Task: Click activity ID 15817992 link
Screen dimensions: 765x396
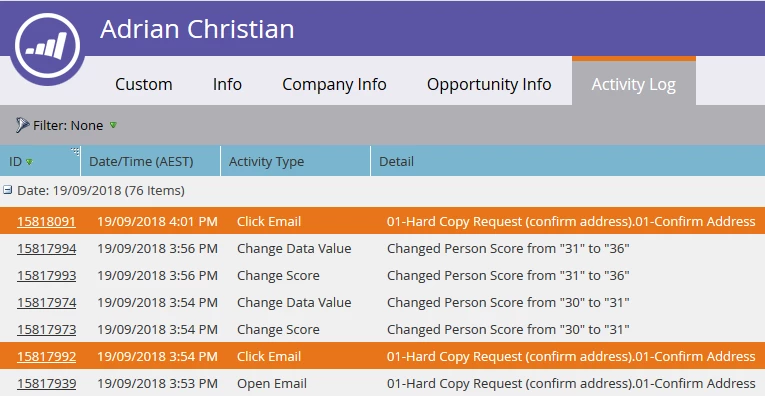Action: [x=46, y=356]
